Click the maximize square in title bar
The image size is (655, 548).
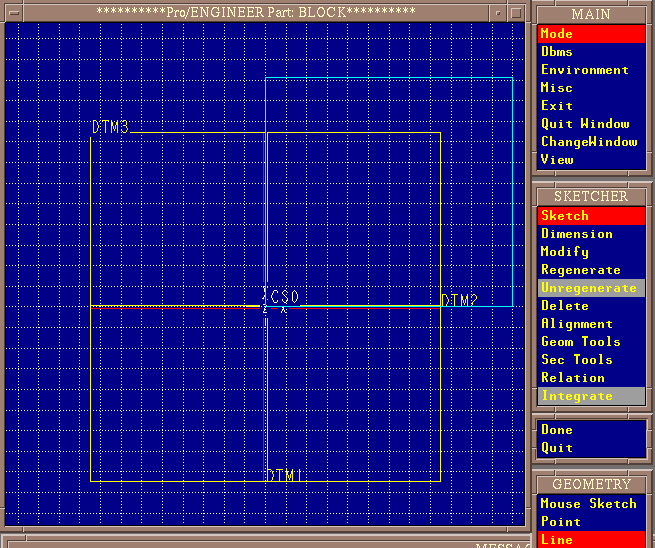[516, 13]
